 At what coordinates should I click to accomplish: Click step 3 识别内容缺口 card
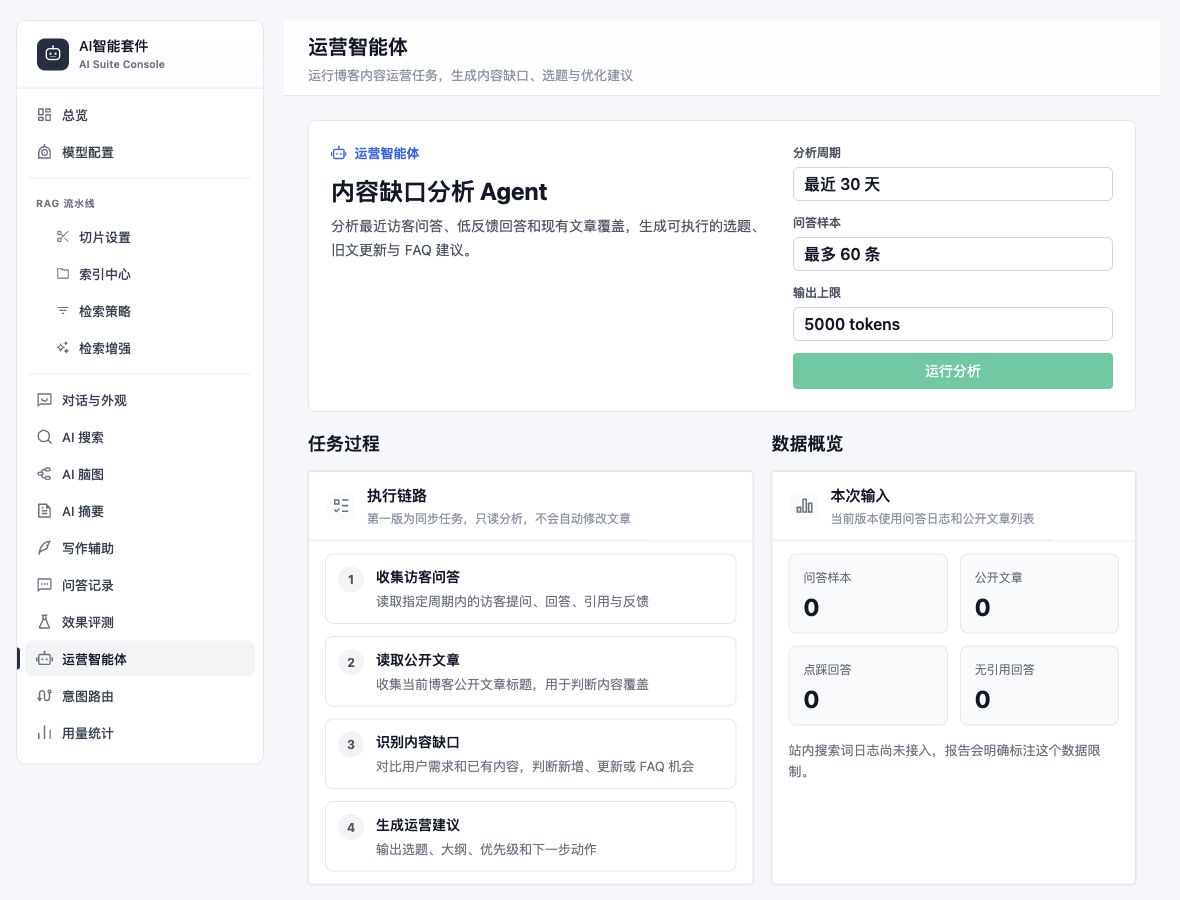531,753
